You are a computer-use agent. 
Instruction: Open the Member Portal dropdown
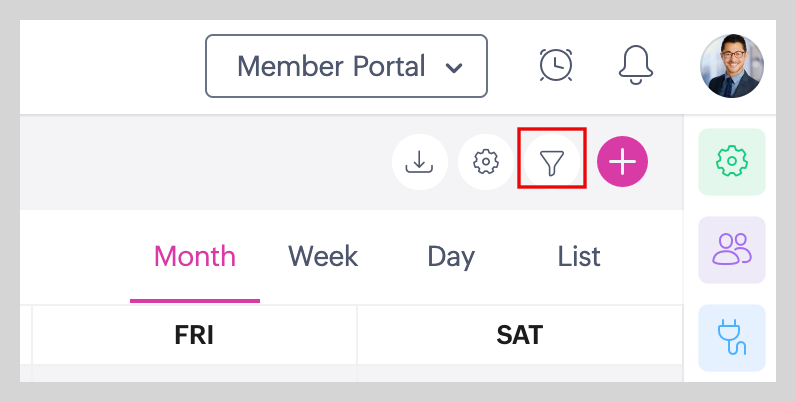[345, 67]
